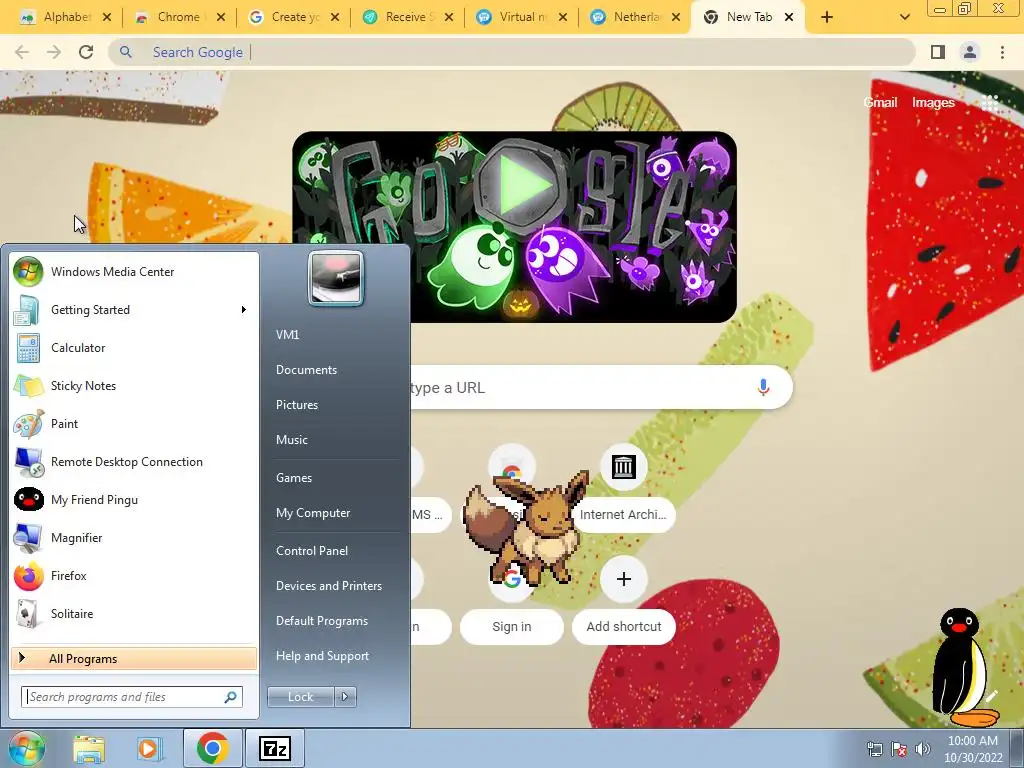Open Windows Media Player taskbar icon
The width and height of the screenshot is (1024, 768).
(148, 748)
